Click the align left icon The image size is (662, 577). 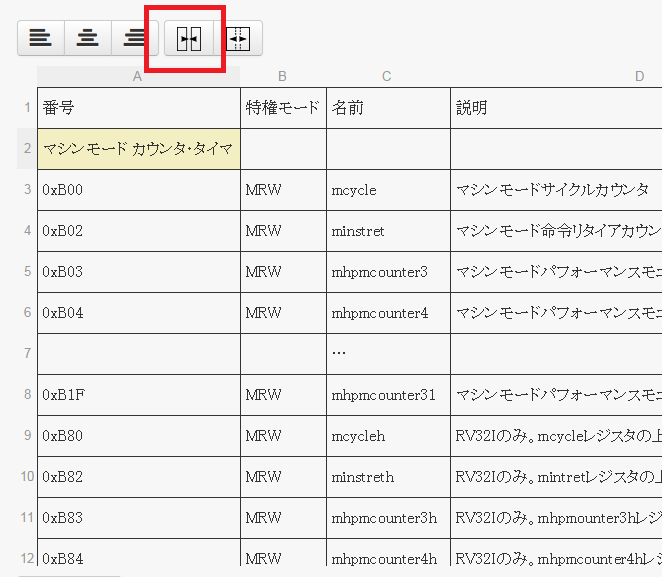tap(41, 38)
